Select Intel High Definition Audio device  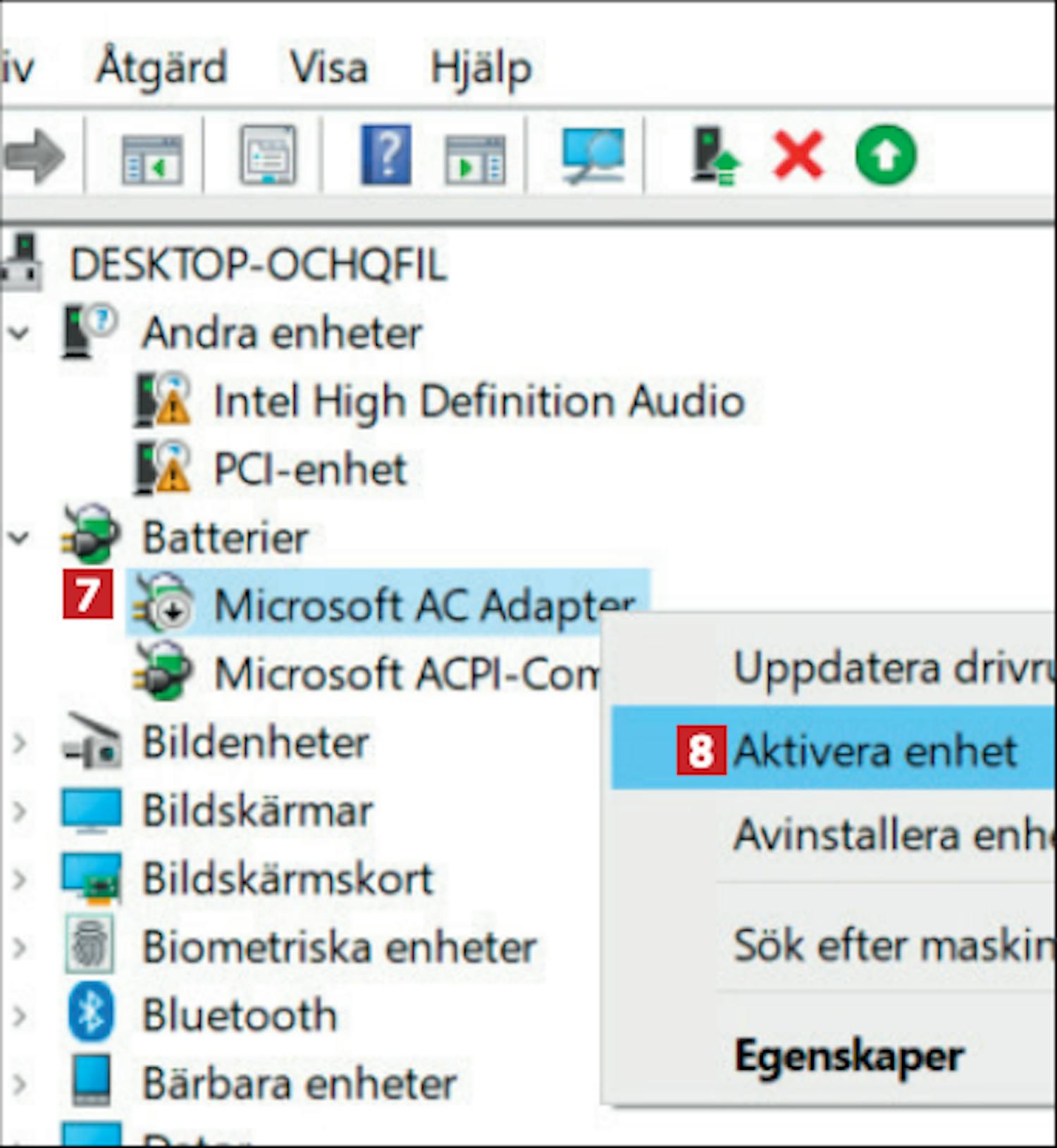tap(479, 401)
